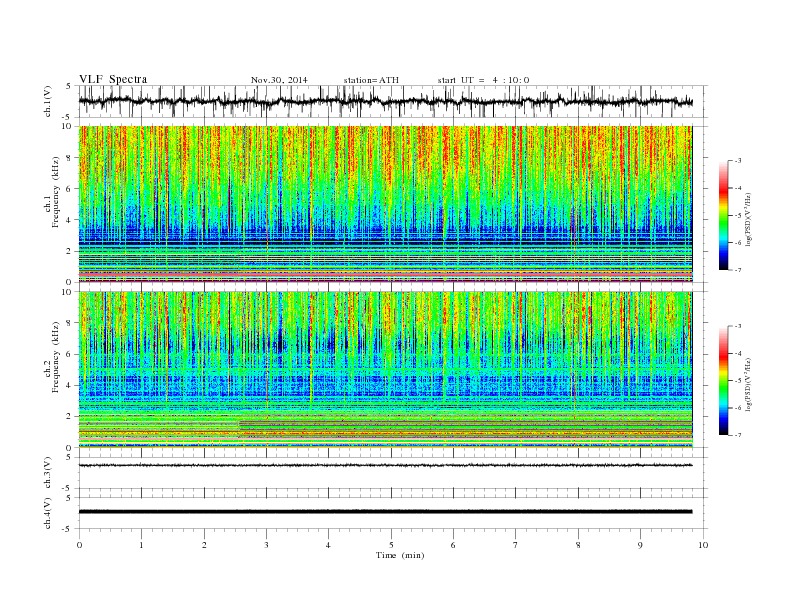Click the time axis tick label "5"
This screenshot has height=612, width=792.
point(391,545)
